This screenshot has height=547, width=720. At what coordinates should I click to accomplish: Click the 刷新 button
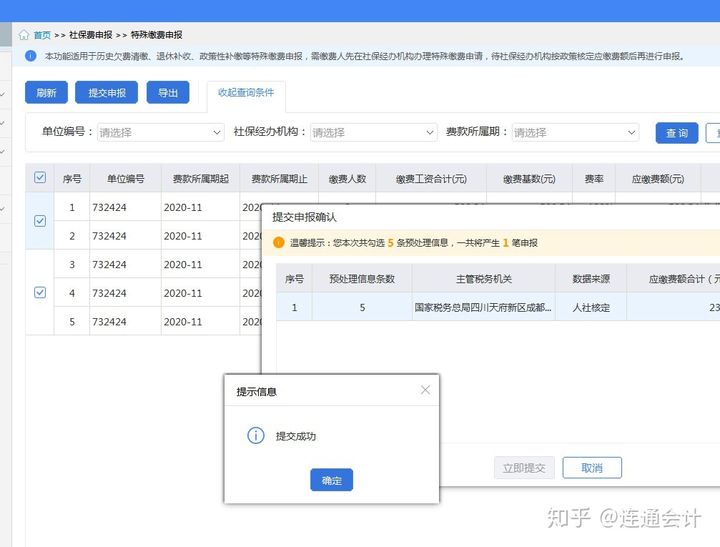click(x=46, y=93)
